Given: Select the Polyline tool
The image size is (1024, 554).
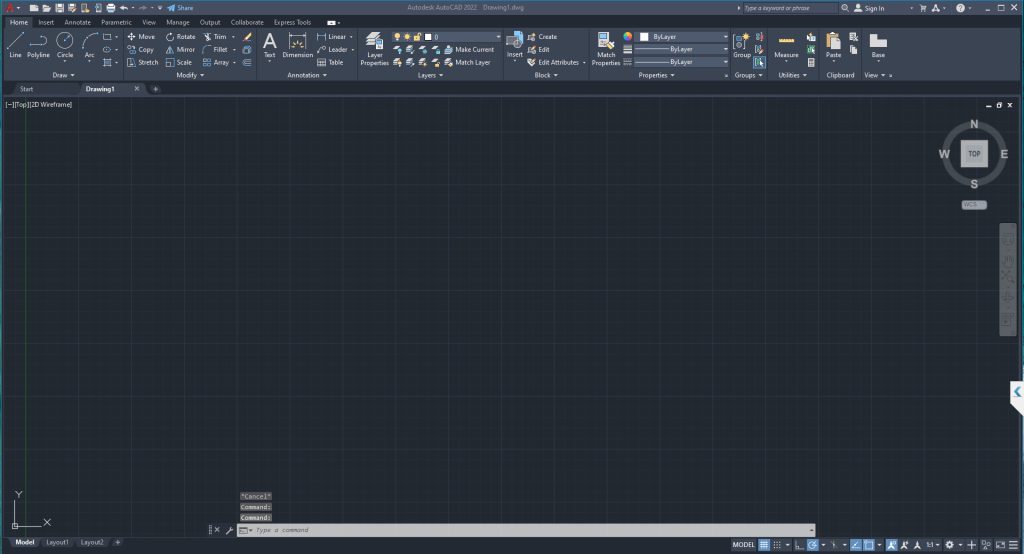Looking at the screenshot, I should pos(38,45).
